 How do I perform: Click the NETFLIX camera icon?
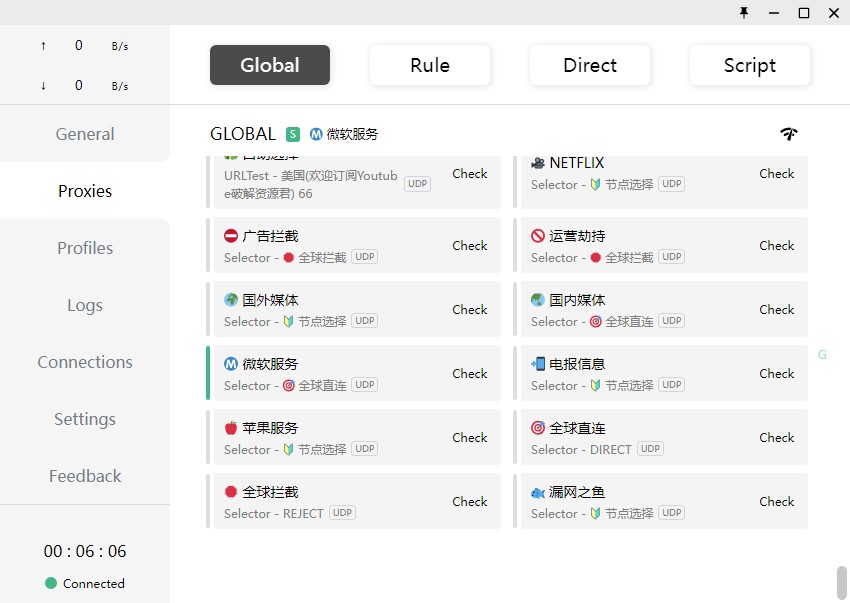coord(538,163)
